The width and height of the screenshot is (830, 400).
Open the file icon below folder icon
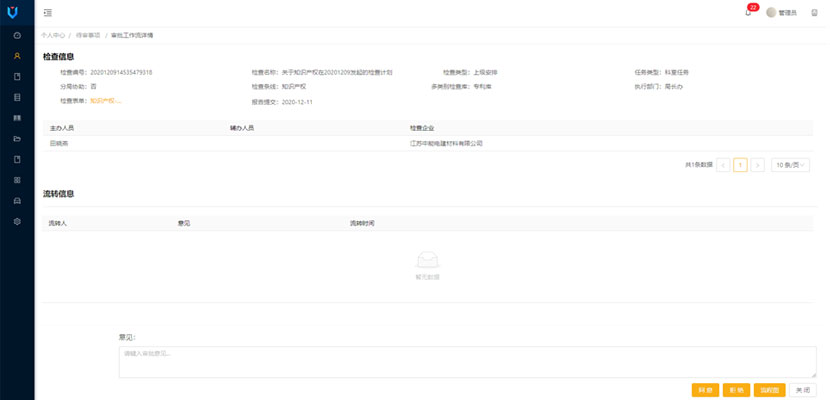click(x=17, y=159)
